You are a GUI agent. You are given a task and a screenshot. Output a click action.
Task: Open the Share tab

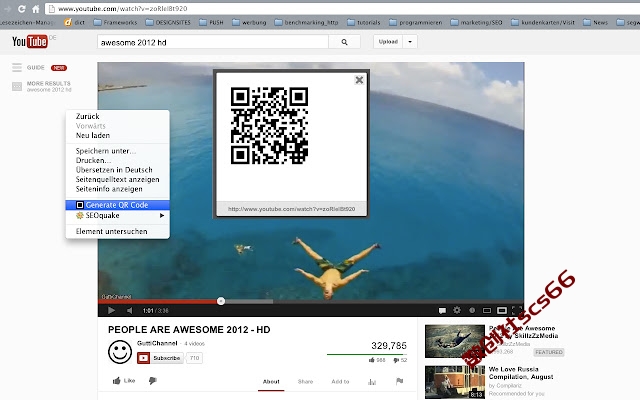pos(305,382)
